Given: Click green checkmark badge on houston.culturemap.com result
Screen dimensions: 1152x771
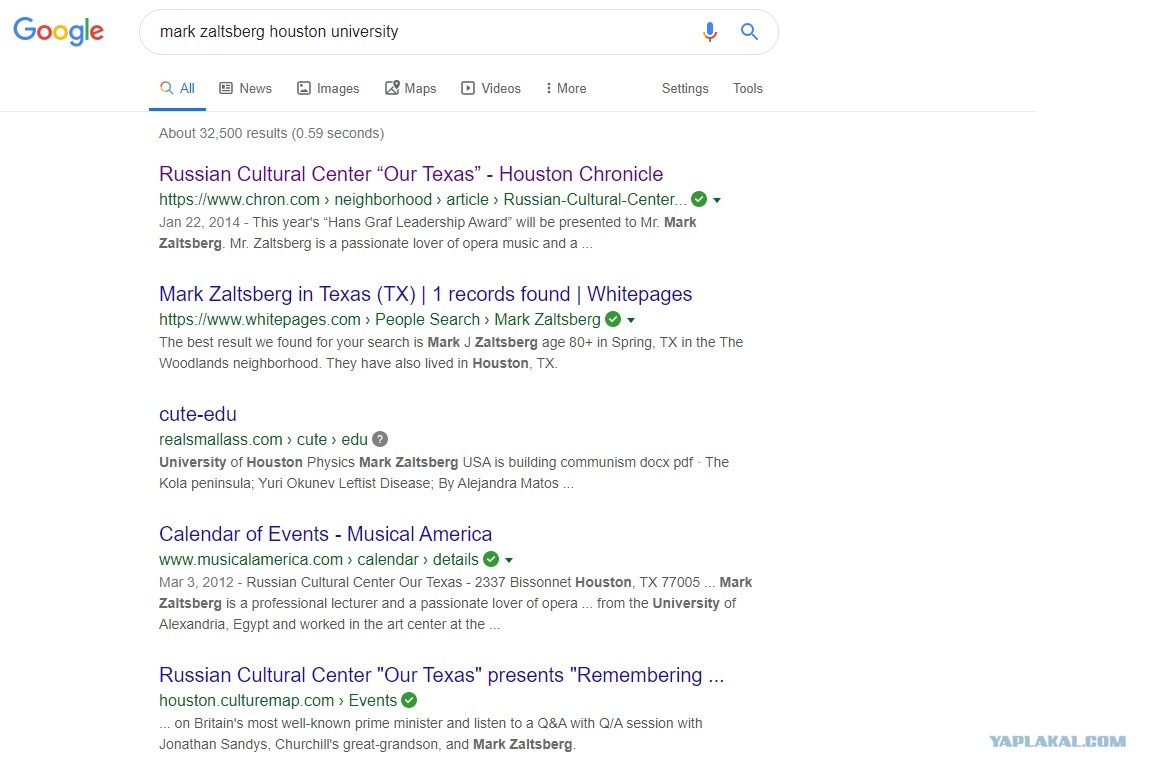Looking at the screenshot, I should [x=409, y=700].
